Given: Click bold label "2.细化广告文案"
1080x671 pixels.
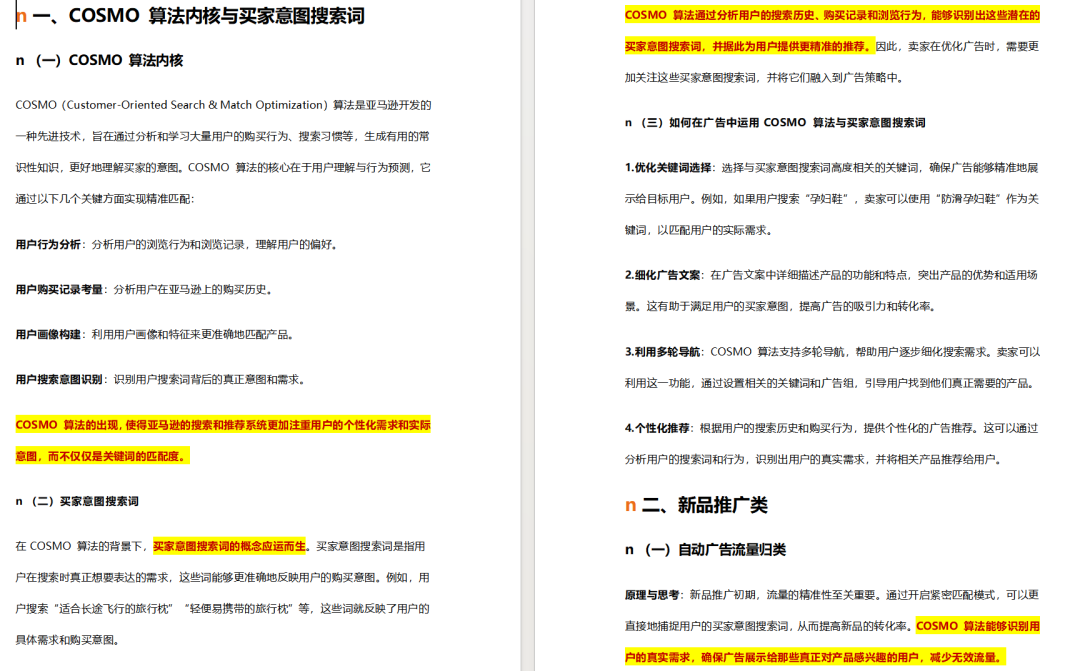Looking at the screenshot, I should 663,275.
